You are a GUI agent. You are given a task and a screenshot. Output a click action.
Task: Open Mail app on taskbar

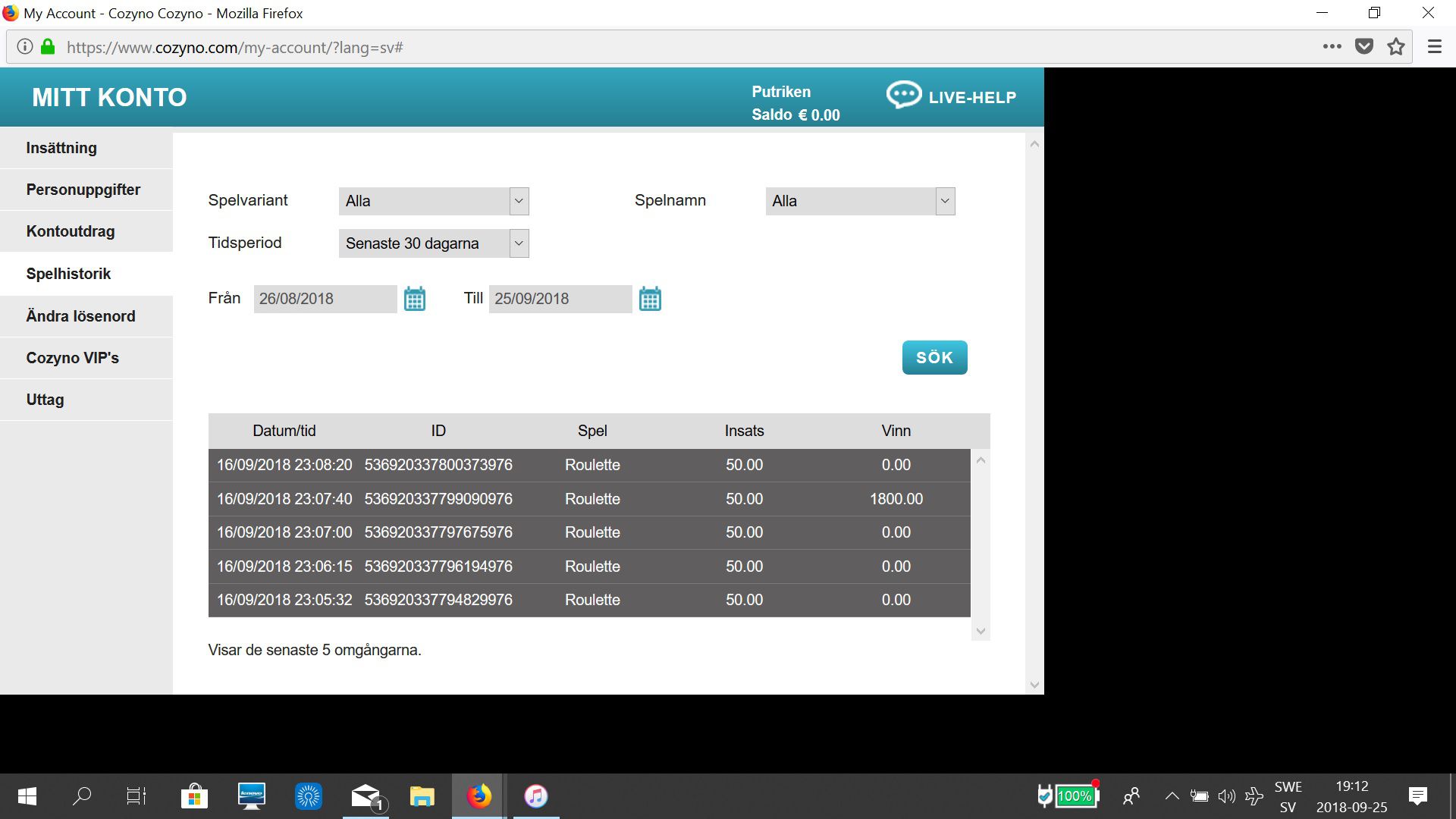pos(367,797)
